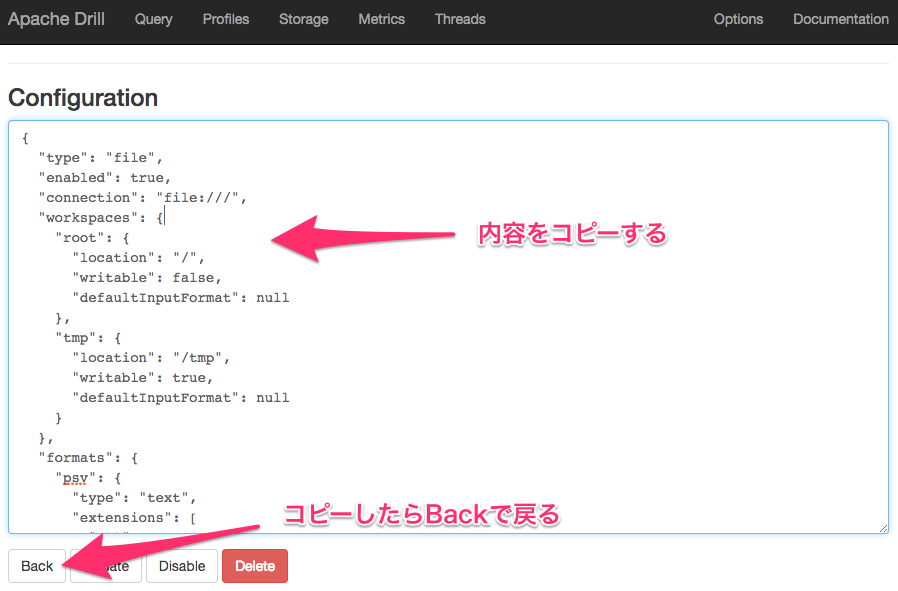The image size is (898, 591).
Task: Click the "writable": false line
Action: pyautogui.click(x=147, y=278)
